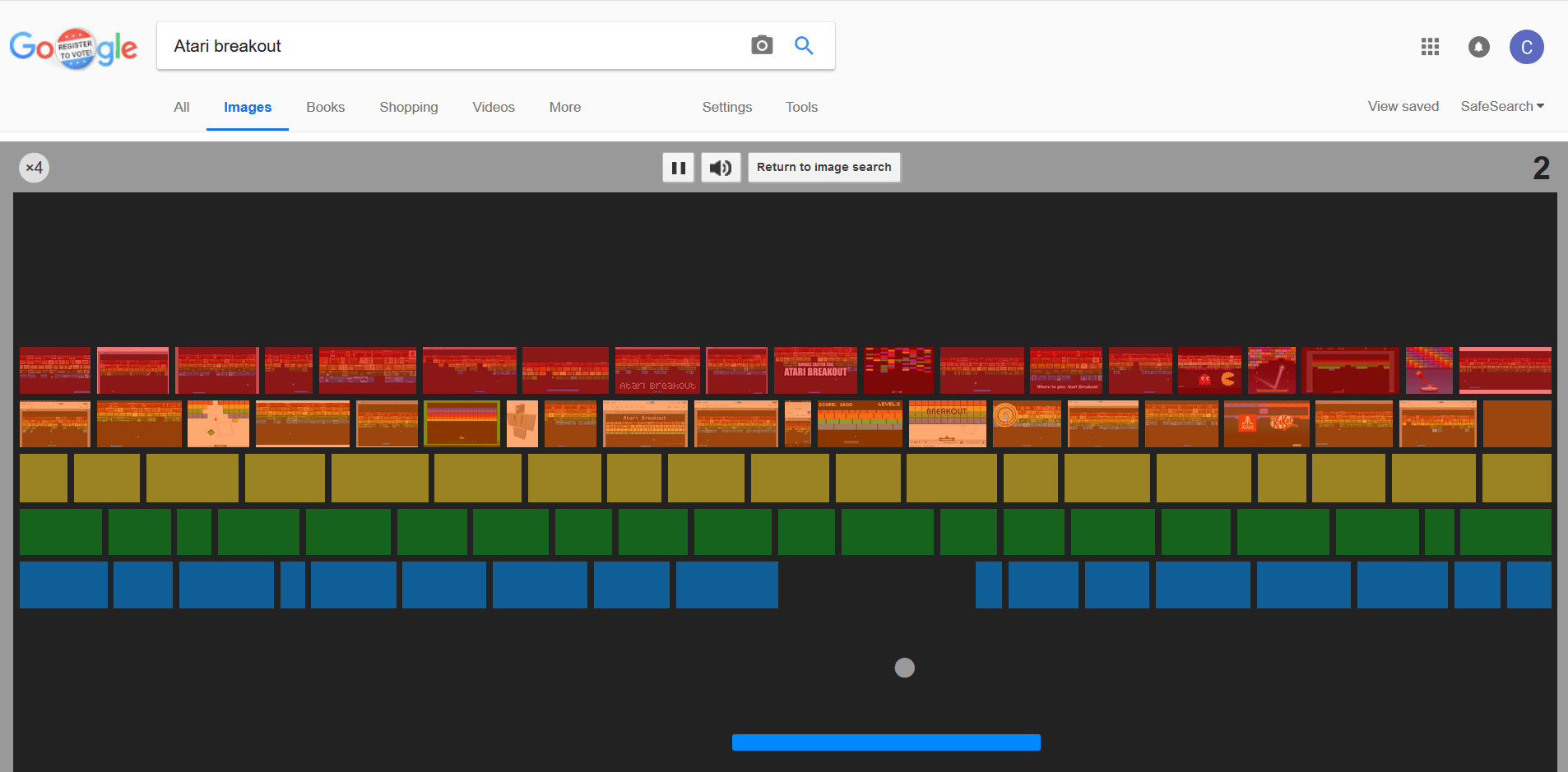Screen dimensions: 1568x772
Task: Click the blue paddle
Action: (x=886, y=742)
